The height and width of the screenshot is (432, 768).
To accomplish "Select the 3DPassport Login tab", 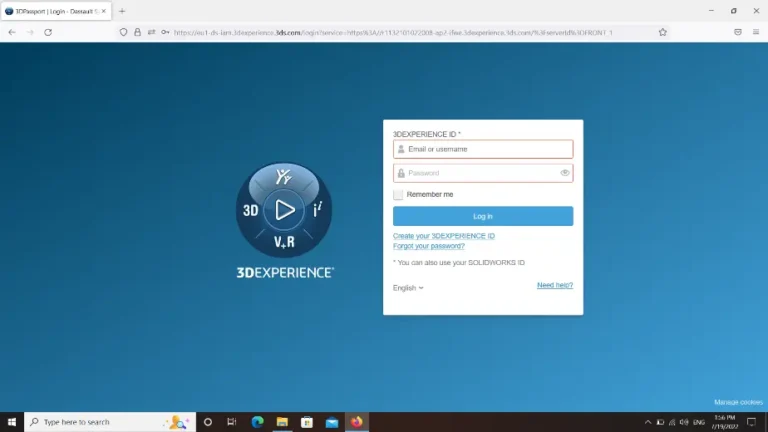I will 56,11.
